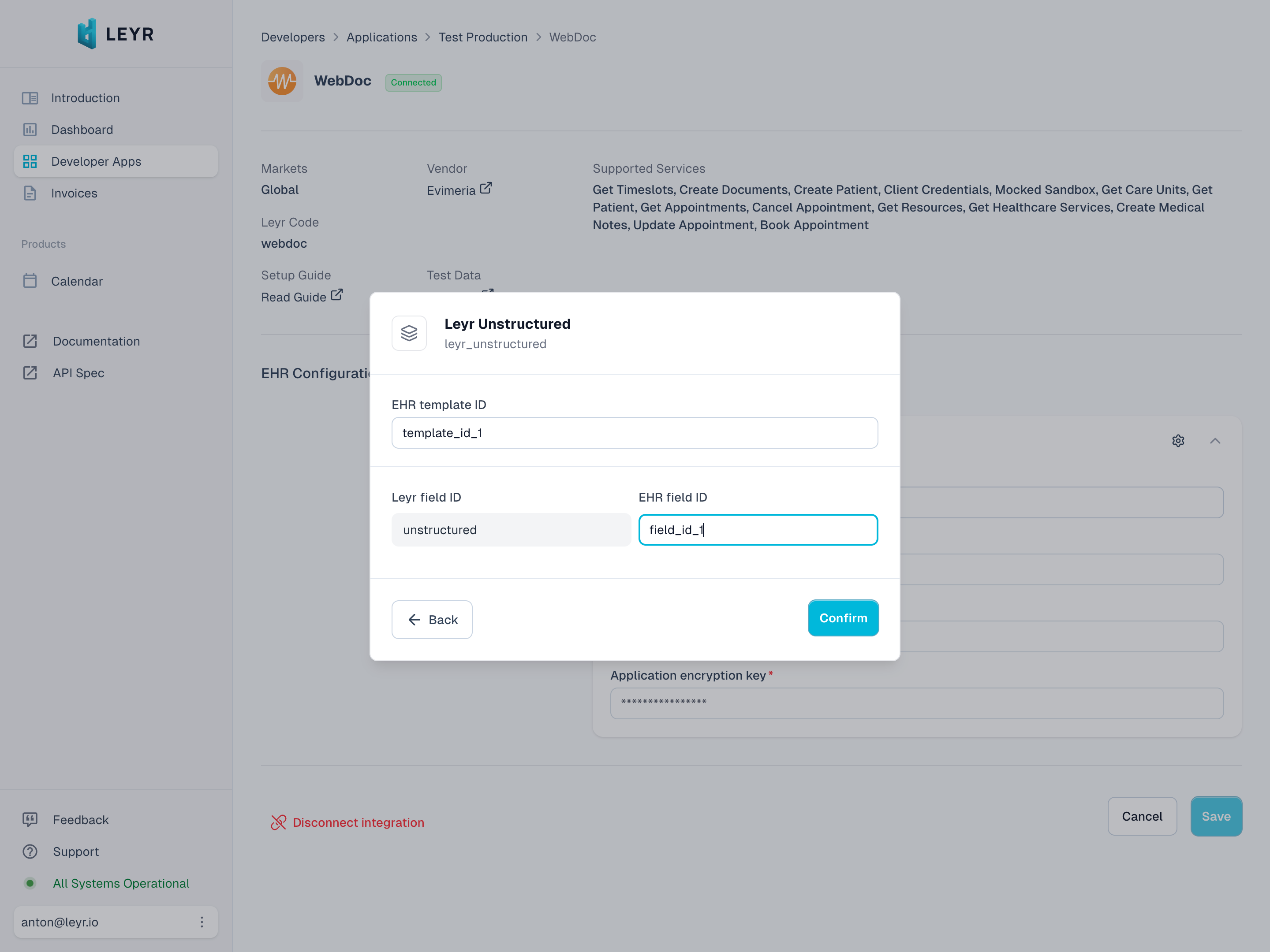
Task: Click the leyr_unstructured subtitle text
Action: (x=495, y=344)
